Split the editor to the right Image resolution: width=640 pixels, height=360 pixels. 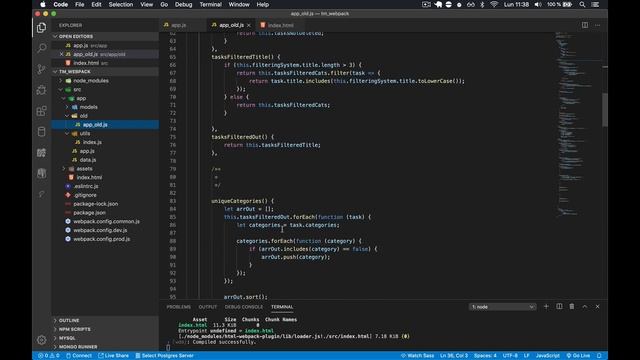coord(585,25)
